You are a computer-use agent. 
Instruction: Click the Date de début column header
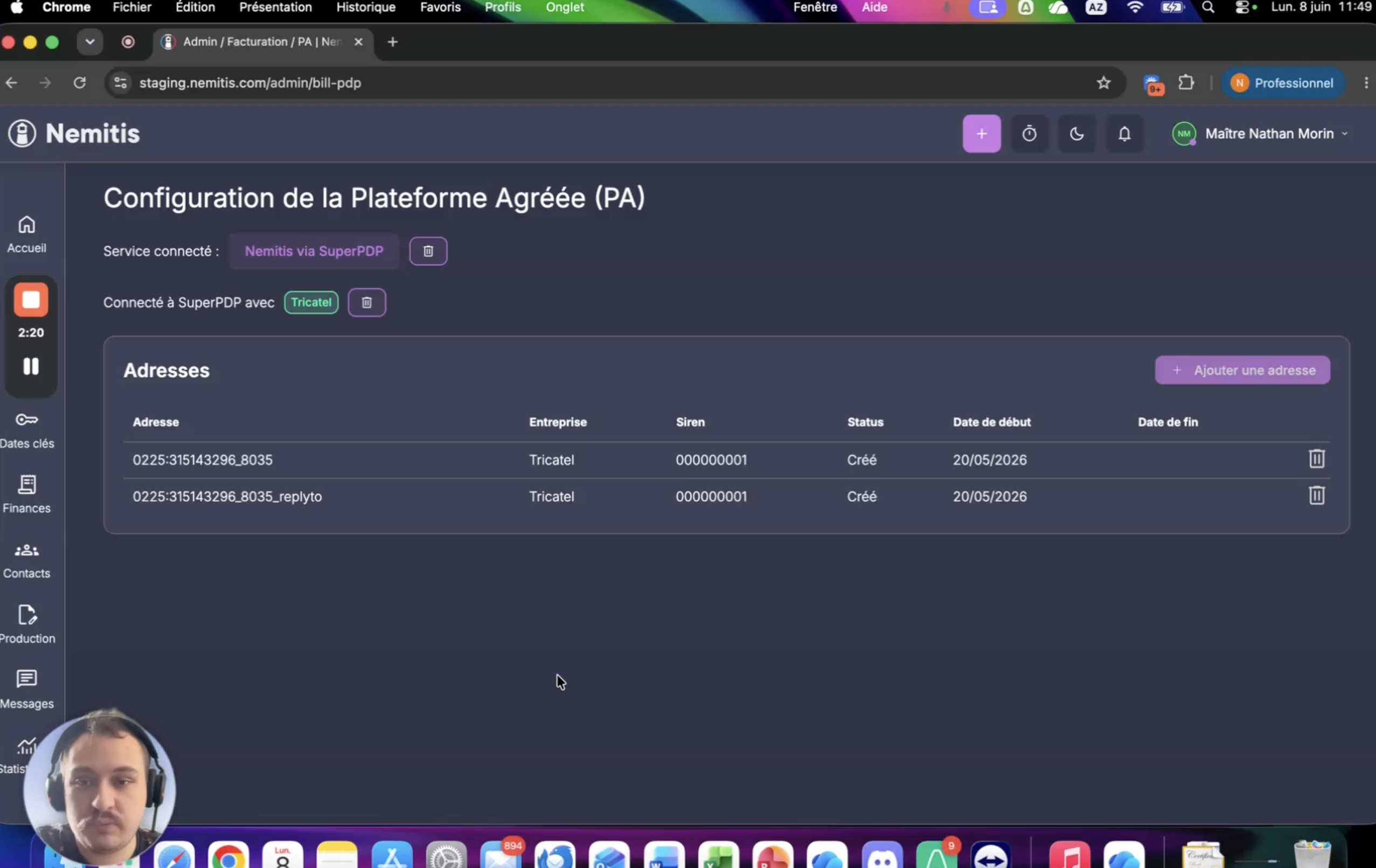click(991, 422)
